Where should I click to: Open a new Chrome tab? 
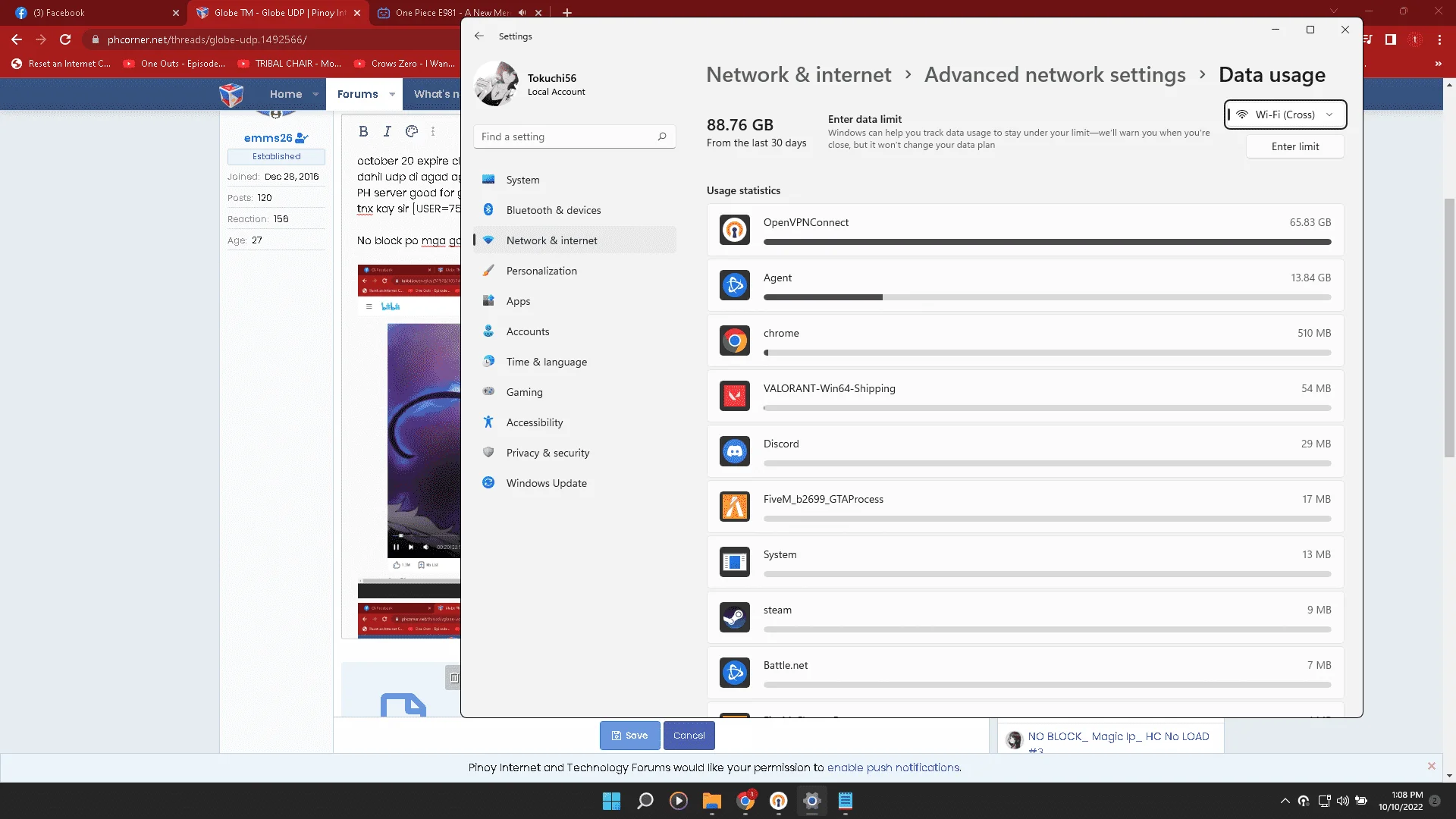(566, 13)
